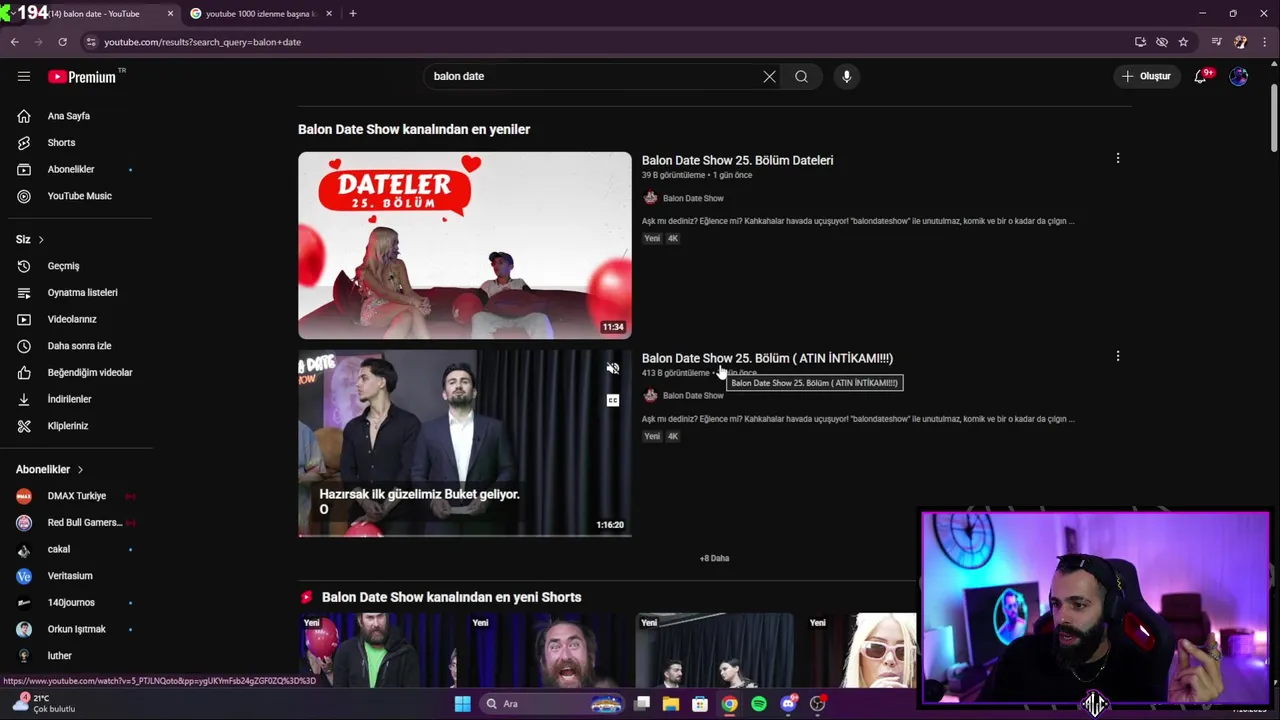Open the Chrome profile avatar in toolbar
The width and height of the screenshot is (1280, 720).
coord(1241,42)
